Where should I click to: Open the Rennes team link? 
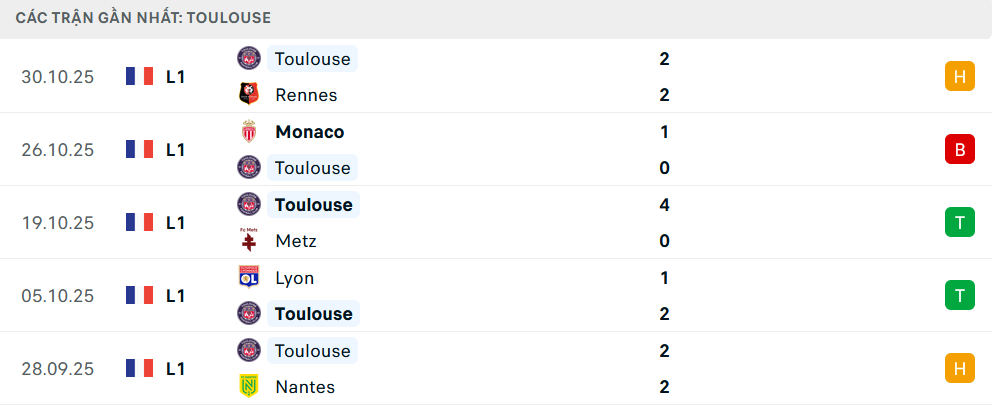tap(306, 95)
